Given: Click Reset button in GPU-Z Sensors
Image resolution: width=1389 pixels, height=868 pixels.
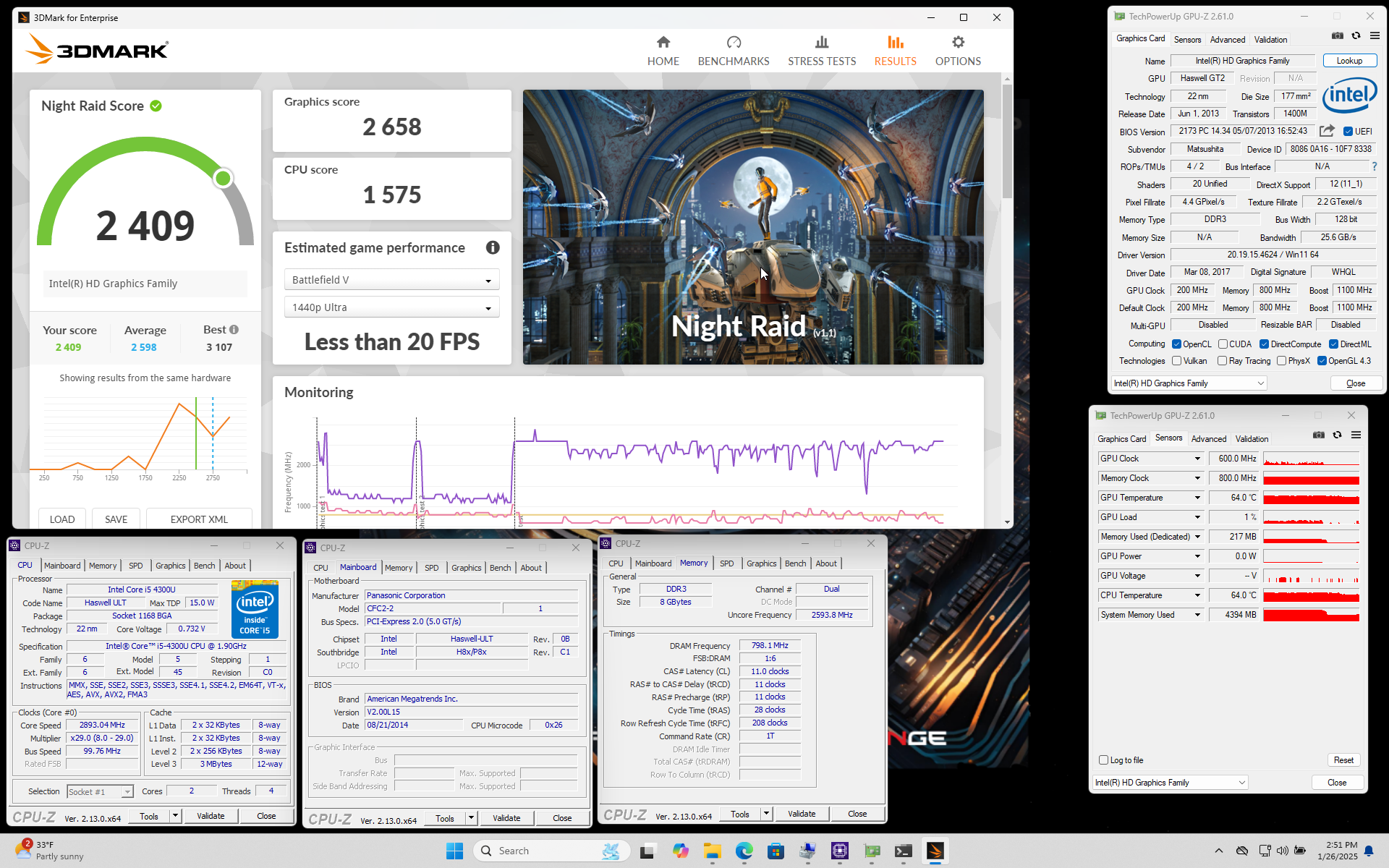Looking at the screenshot, I should click(1343, 760).
